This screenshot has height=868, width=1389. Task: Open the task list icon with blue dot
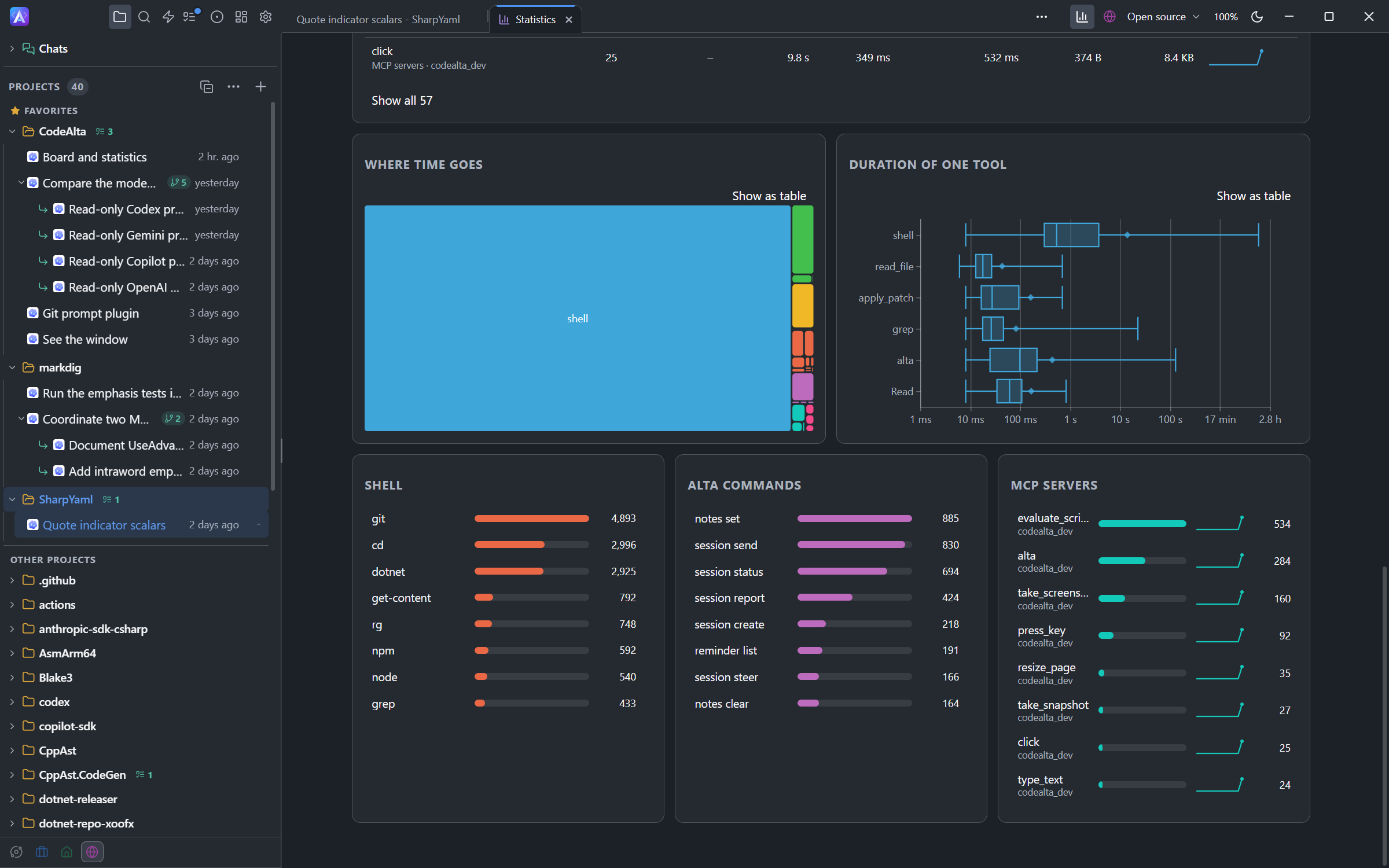[x=191, y=16]
